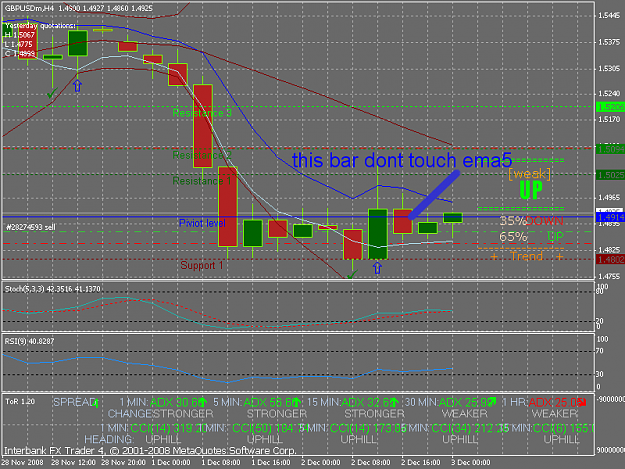Click the C 1.4893 yesterday close value
Screen dimensions: 625x469
click(x=20, y=53)
